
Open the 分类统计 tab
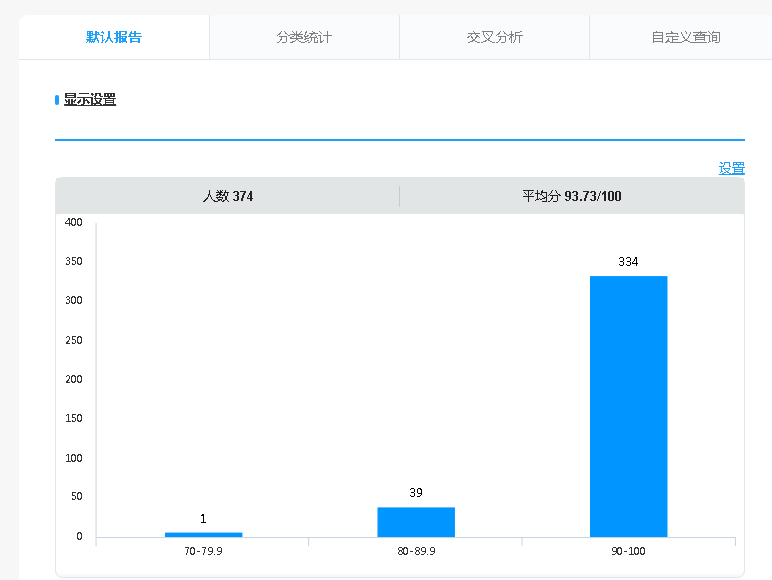(x=304, y=37)
